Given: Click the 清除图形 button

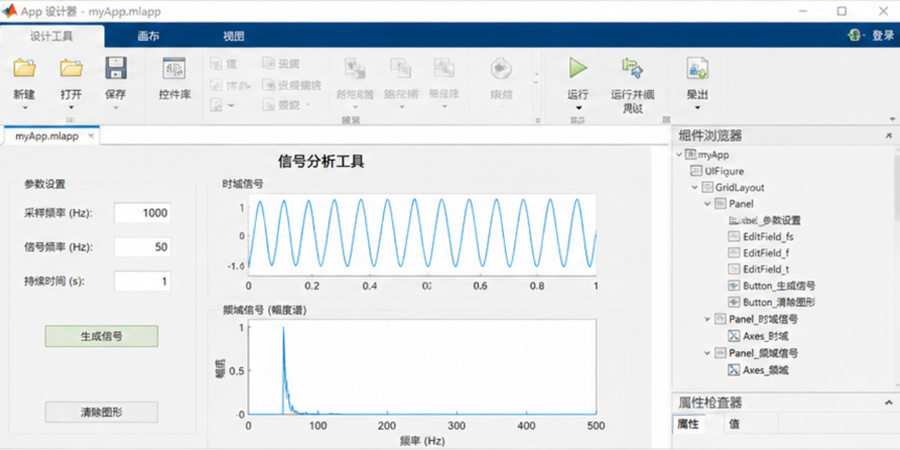Looking at the screenshot, I should click(x=102, y=412).
